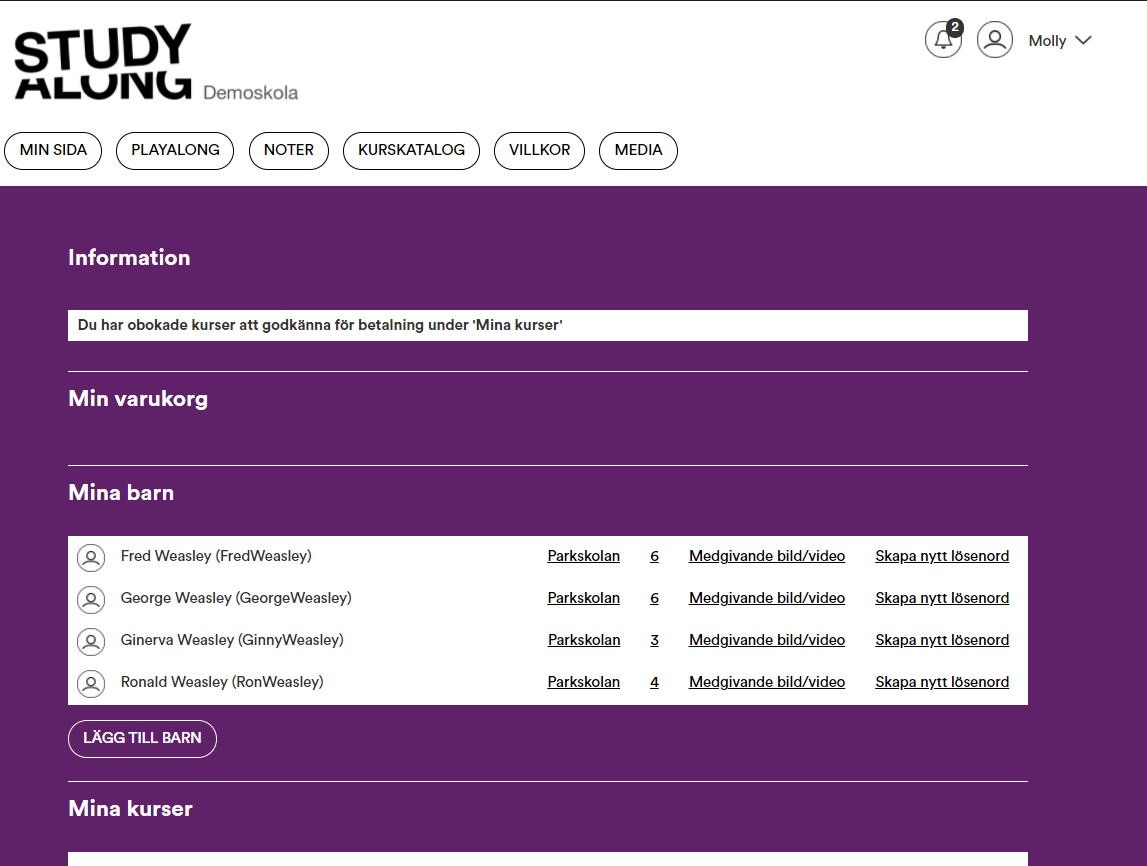Open the MIN SIDA menu item
The width and height of the screenshot is (1147, 866).
click(x=53, y=151)
